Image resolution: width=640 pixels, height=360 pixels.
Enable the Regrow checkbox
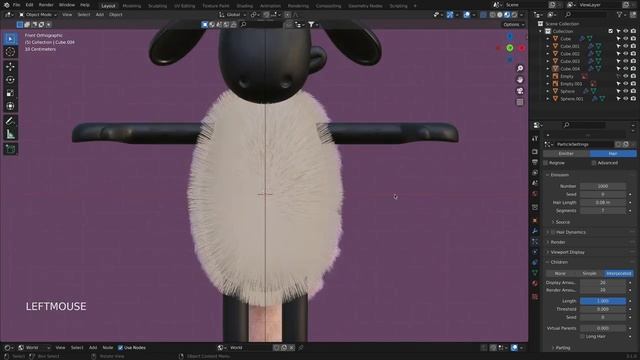(546, 163)
